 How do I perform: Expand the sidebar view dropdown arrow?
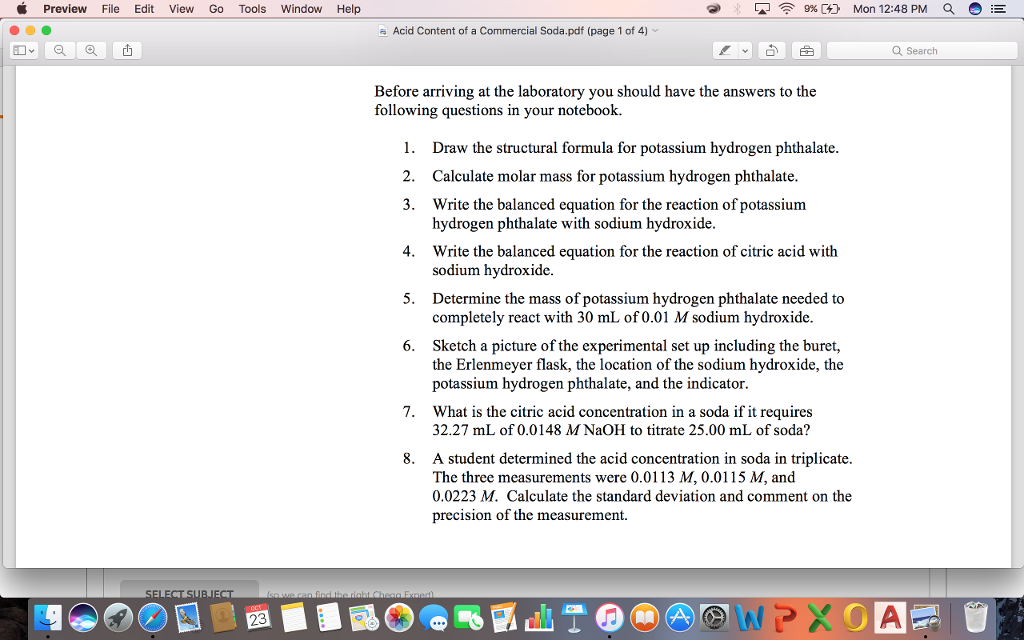coord(33,50)
